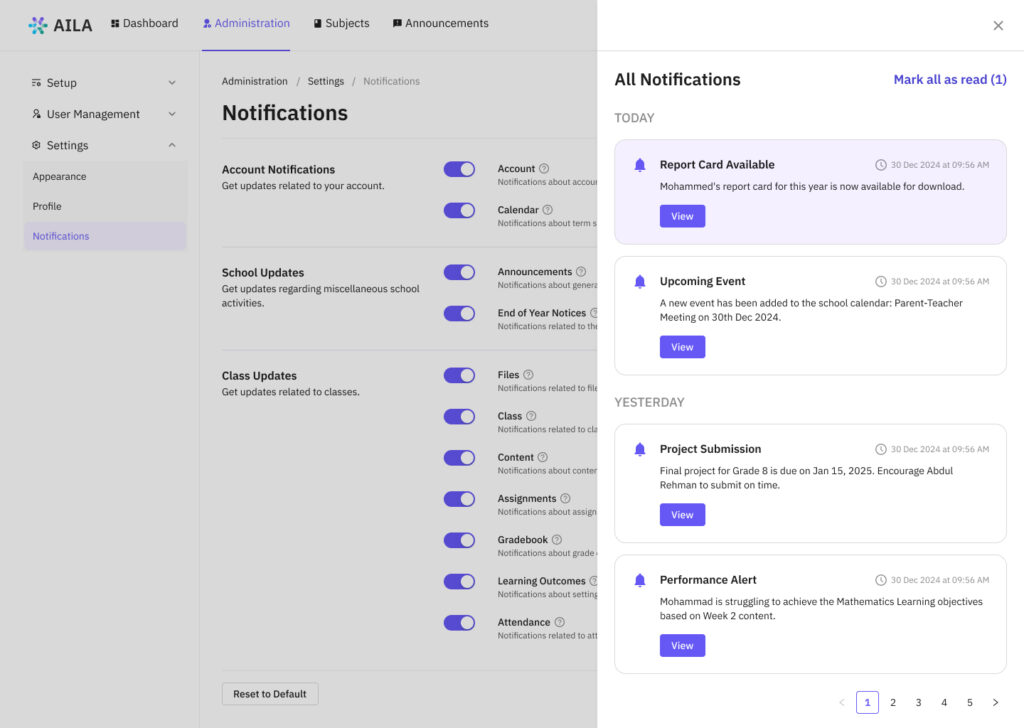Viewport: 1024px width, 728px height.
Task: Click the bell icon on Report Card Available
Action: coord(640,165)
